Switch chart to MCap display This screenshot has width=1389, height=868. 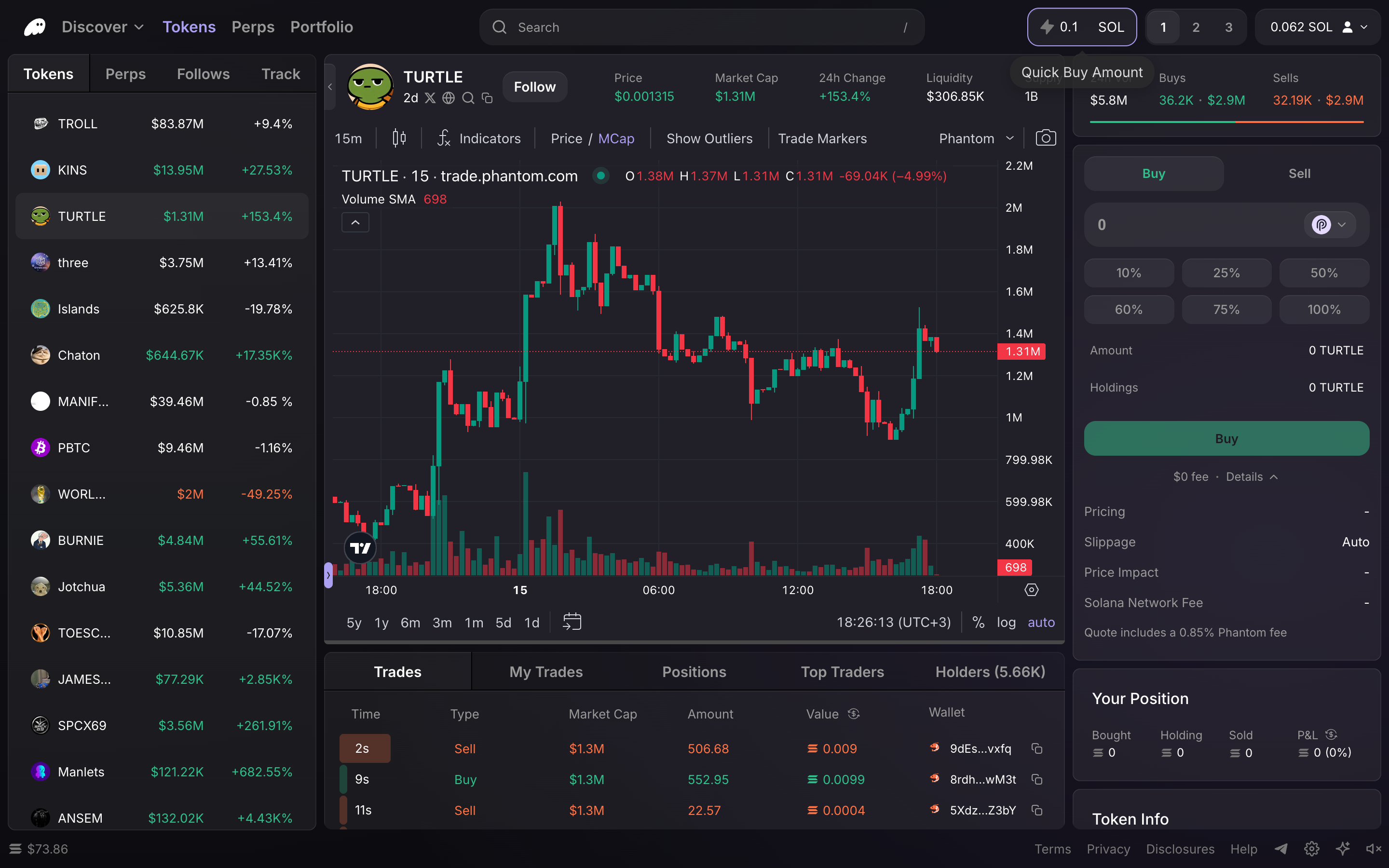point(616,138)
